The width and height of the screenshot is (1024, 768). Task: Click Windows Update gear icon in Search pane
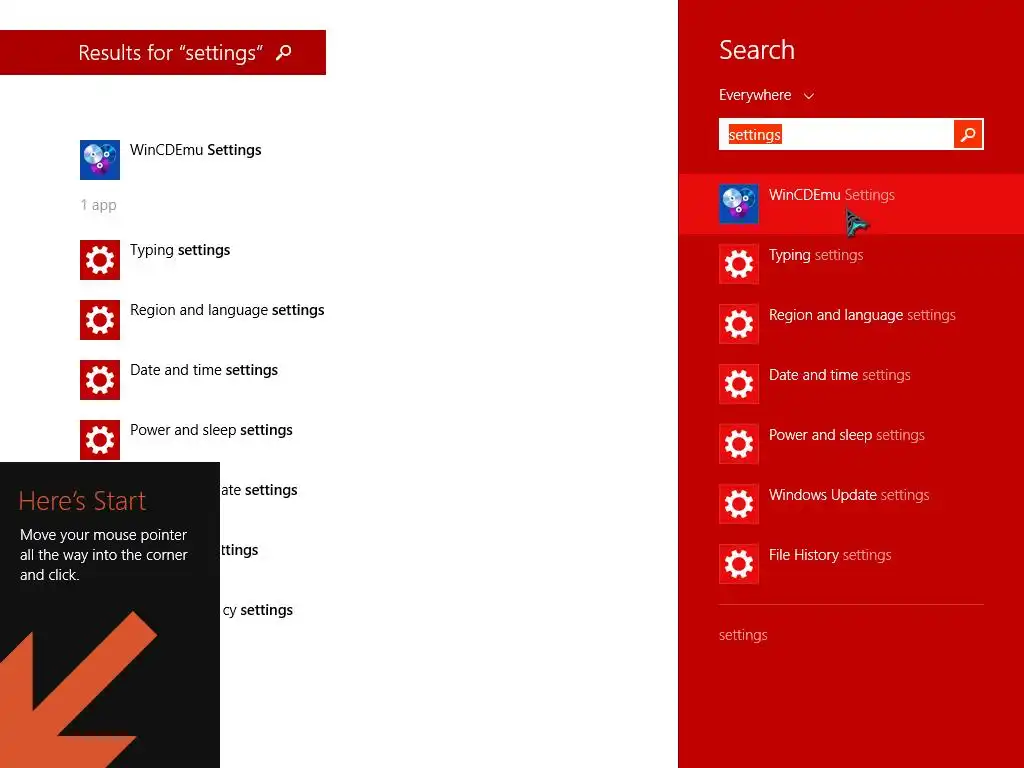[739, 504]
